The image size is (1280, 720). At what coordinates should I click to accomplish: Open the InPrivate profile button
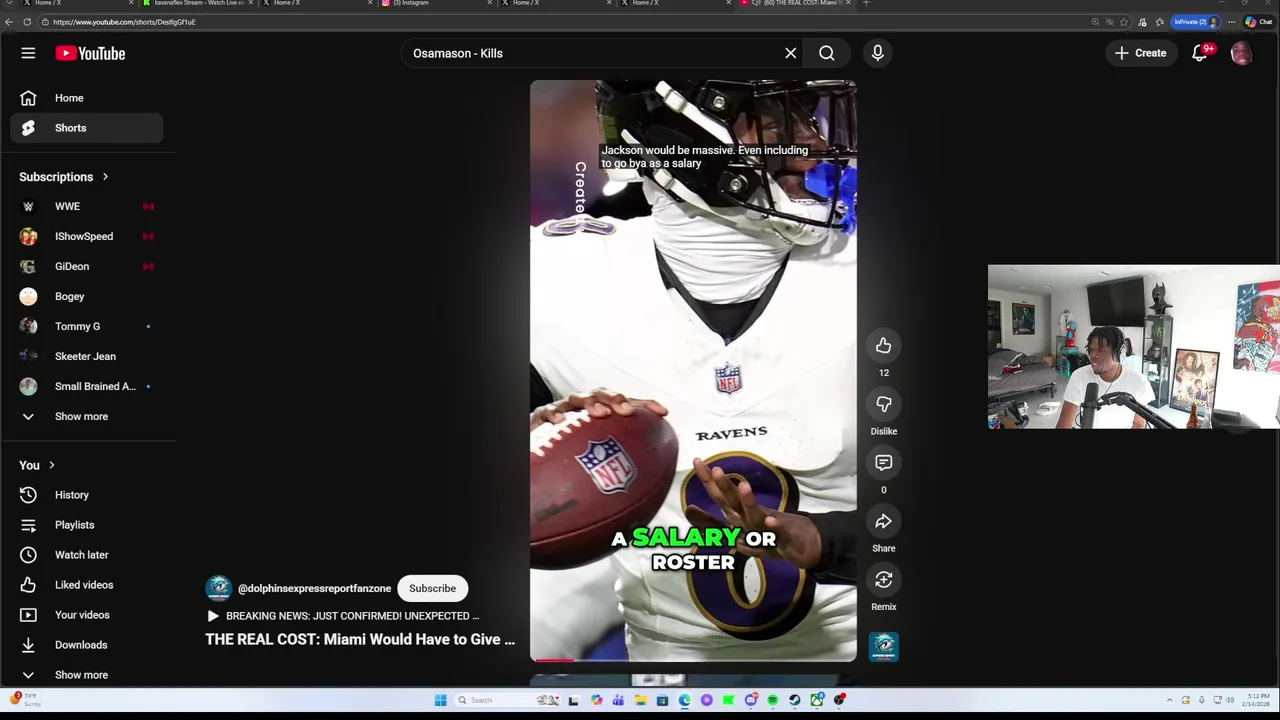tap(1196, 22)
